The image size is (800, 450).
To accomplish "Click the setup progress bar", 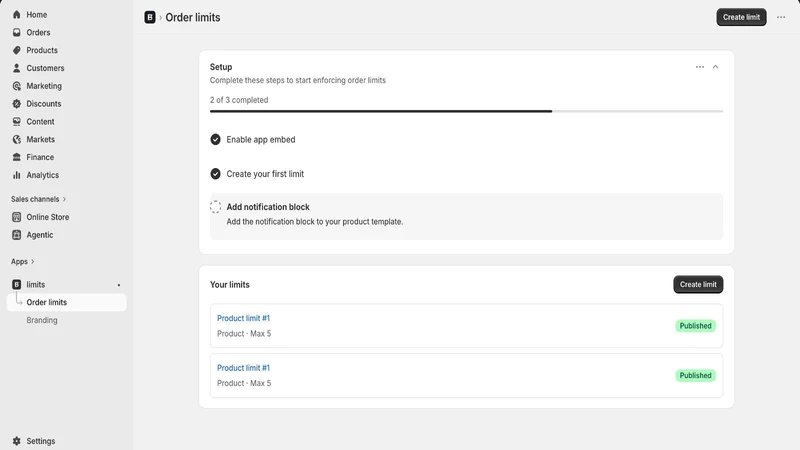I will point(466,111).
